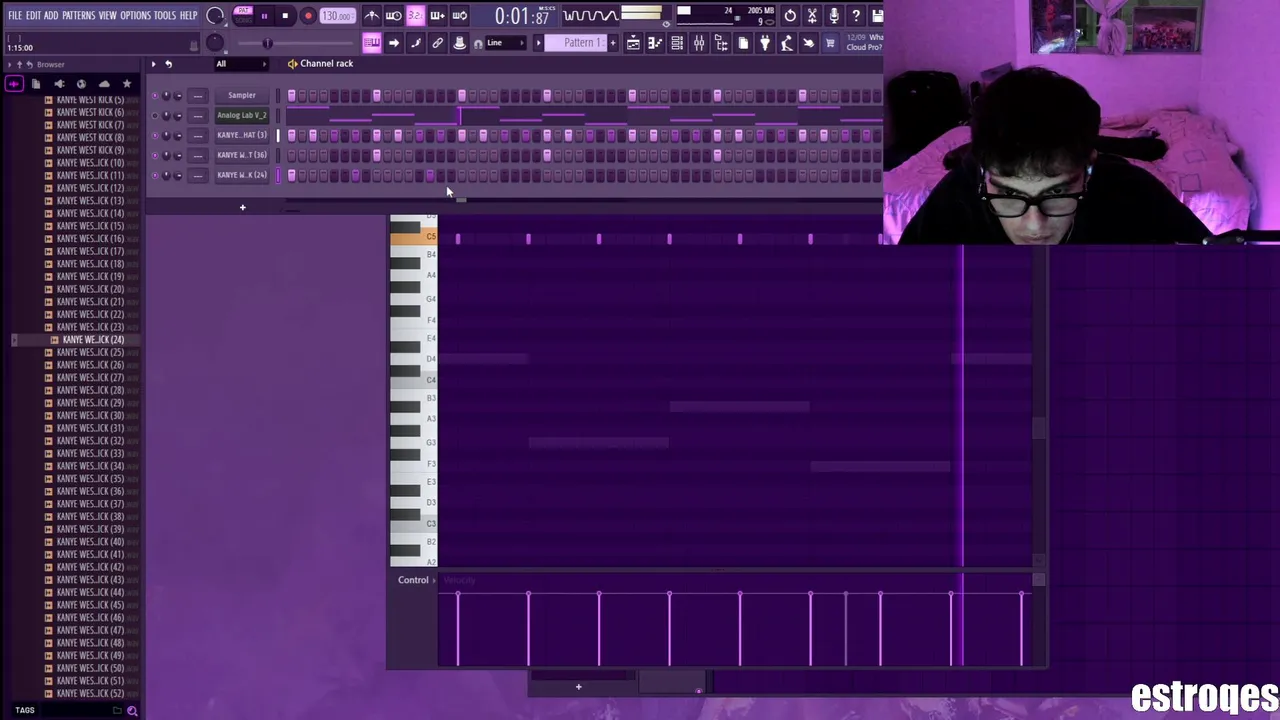Click the oscilloscope waveform display
The width and height of the screenshot is (1280, 720).
[x=590, y=15]
